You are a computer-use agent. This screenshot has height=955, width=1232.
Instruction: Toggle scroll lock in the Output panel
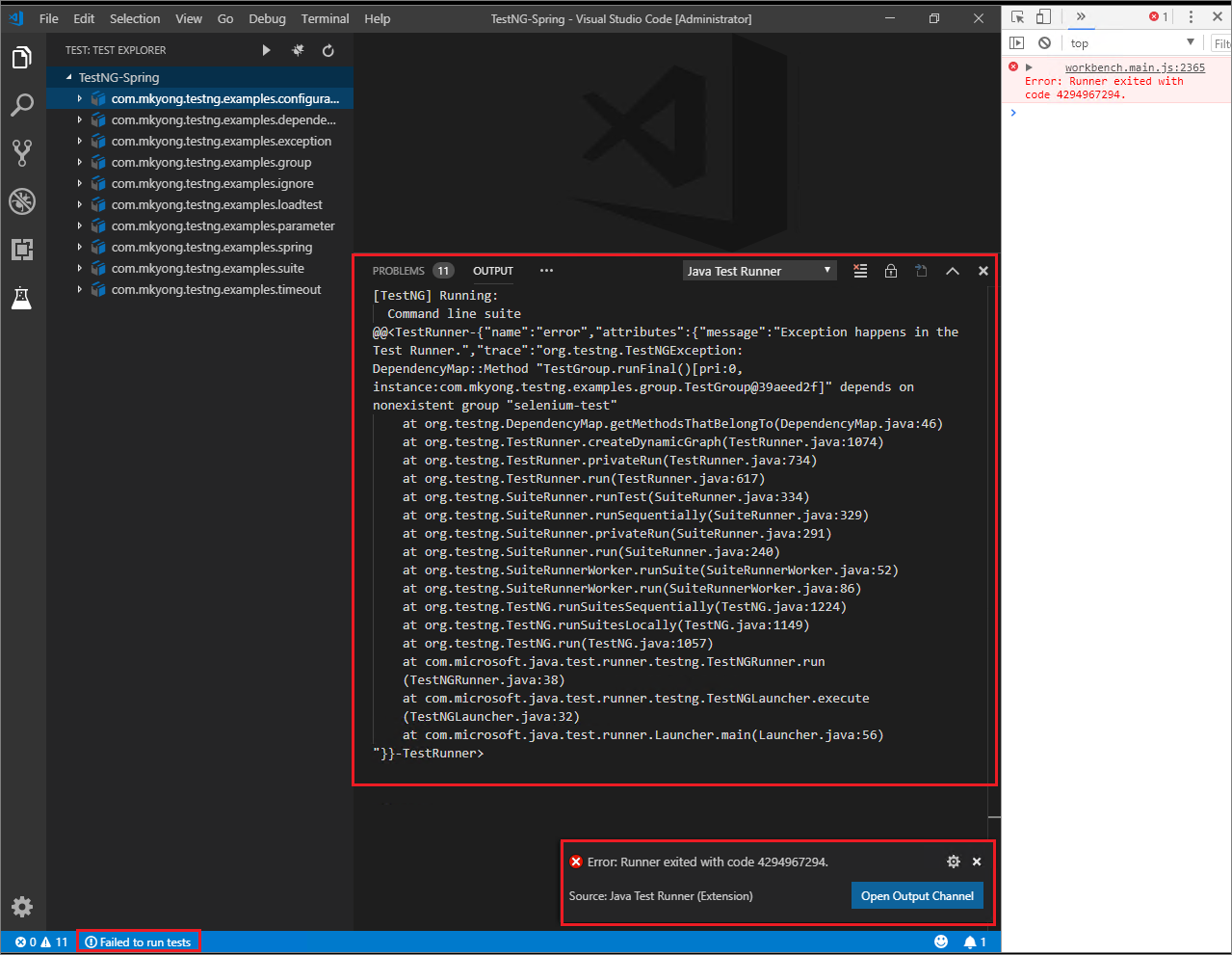tap(890, 271)
